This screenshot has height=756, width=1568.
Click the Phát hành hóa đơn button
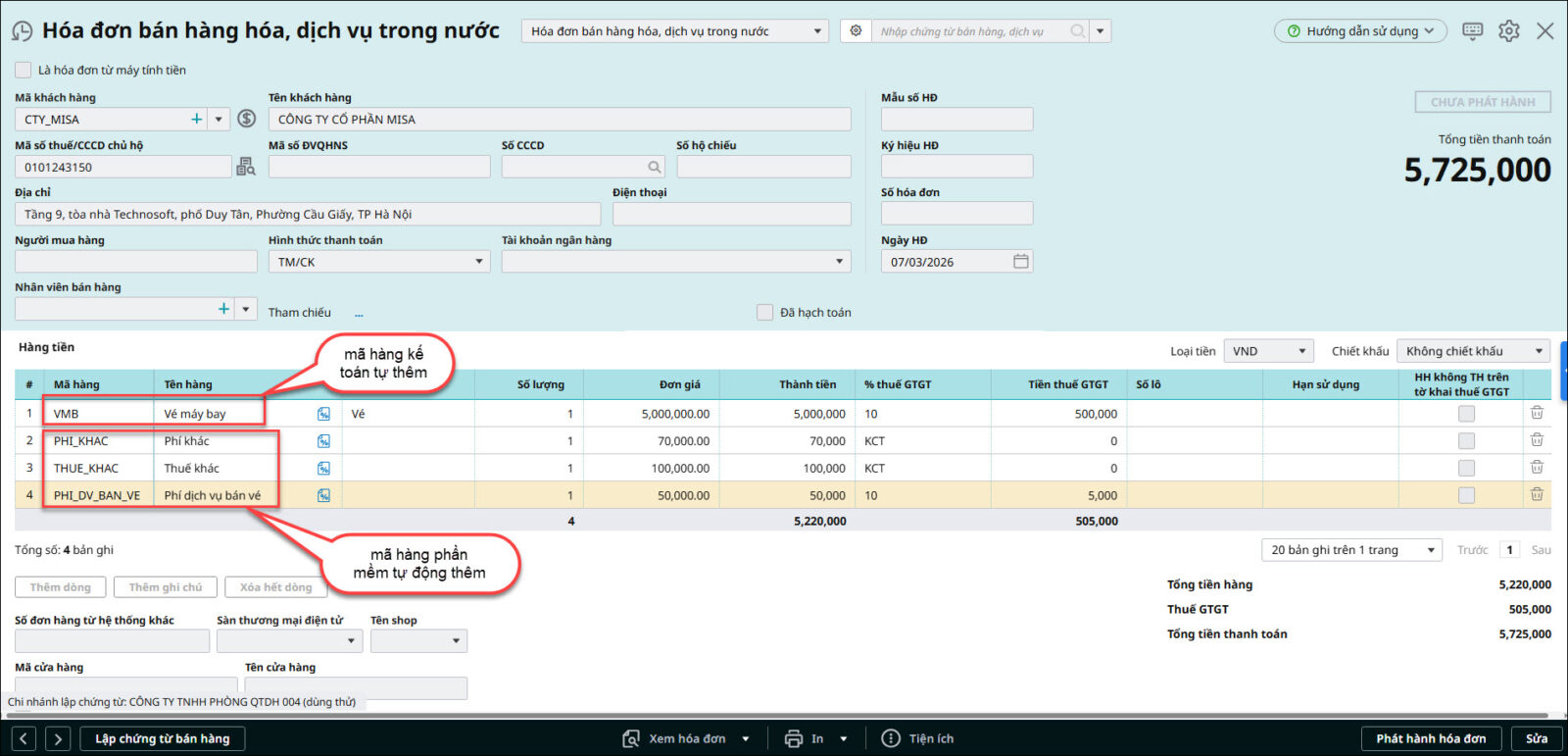[1431, 738]
